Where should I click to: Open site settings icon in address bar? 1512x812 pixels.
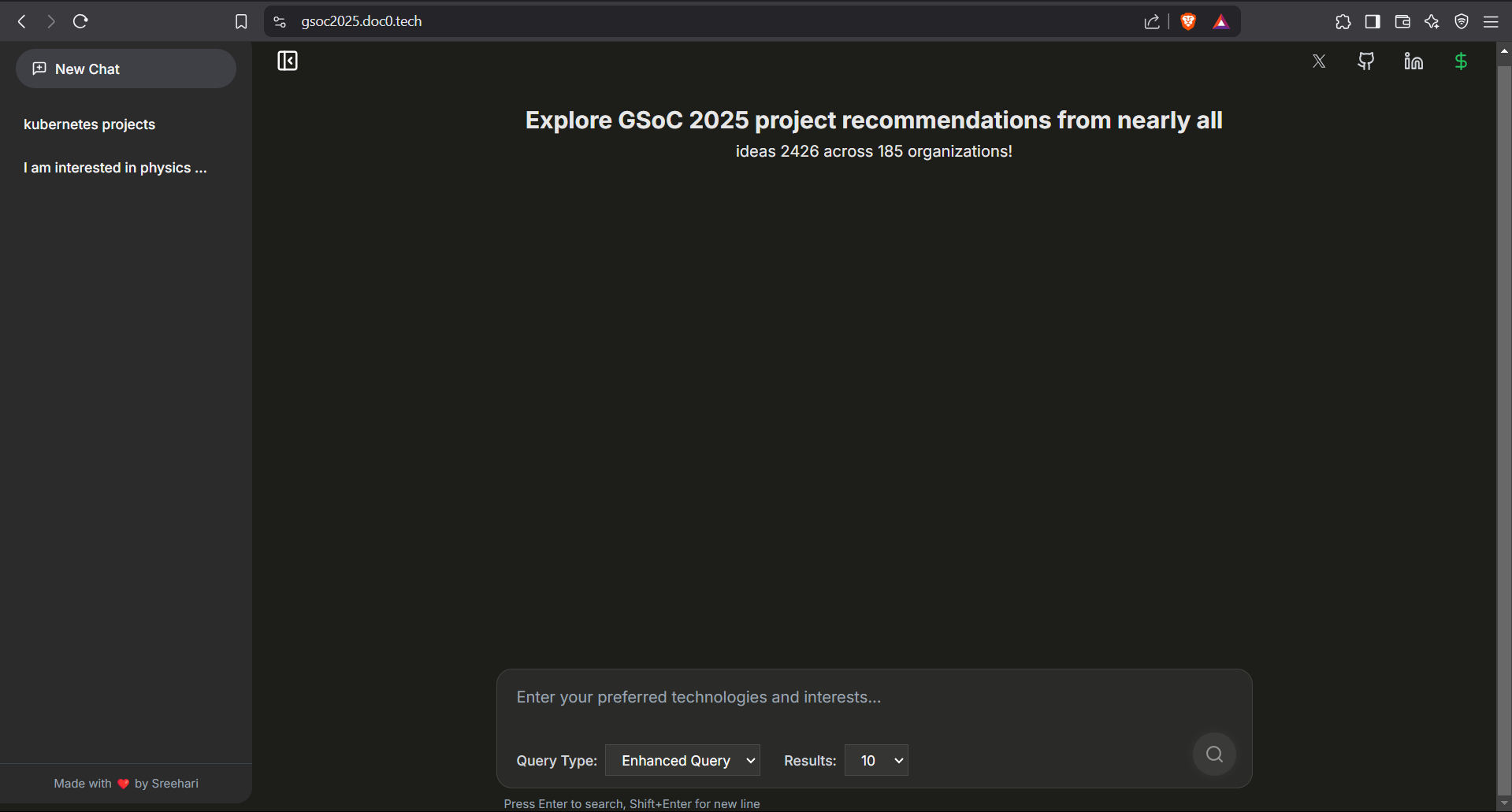[x=280, y=21]
